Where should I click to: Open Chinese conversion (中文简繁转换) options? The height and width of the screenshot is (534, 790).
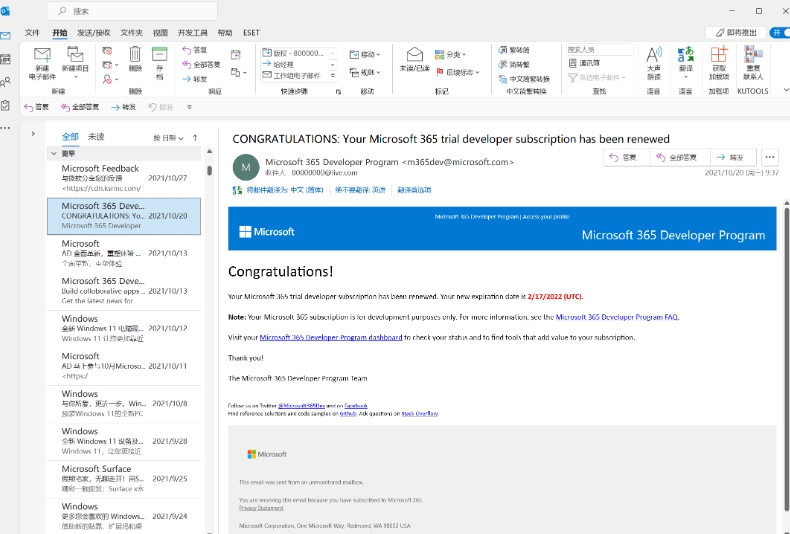tap(524, 79)
